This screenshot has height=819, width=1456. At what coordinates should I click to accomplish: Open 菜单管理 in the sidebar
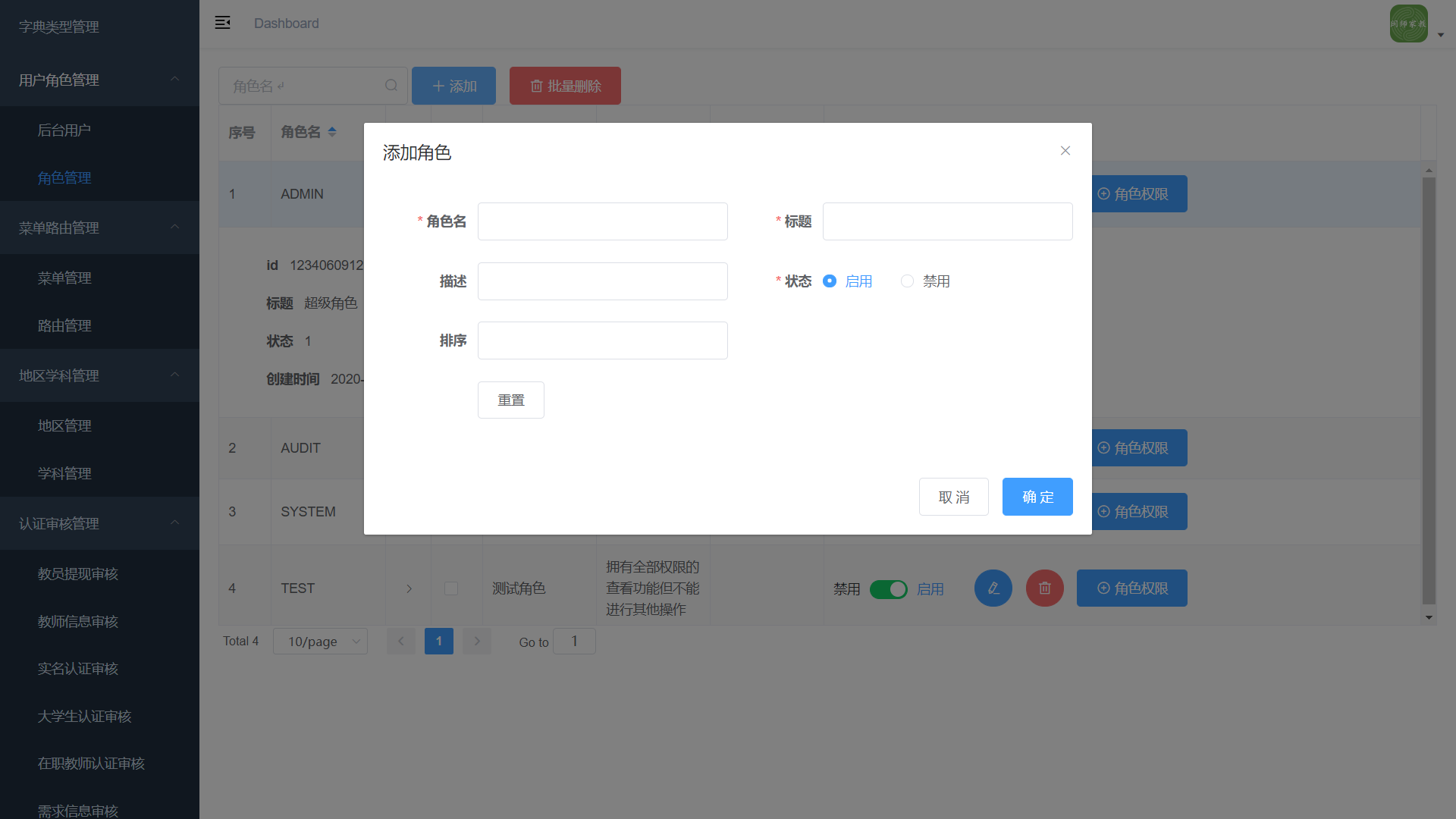click(64, 278)
